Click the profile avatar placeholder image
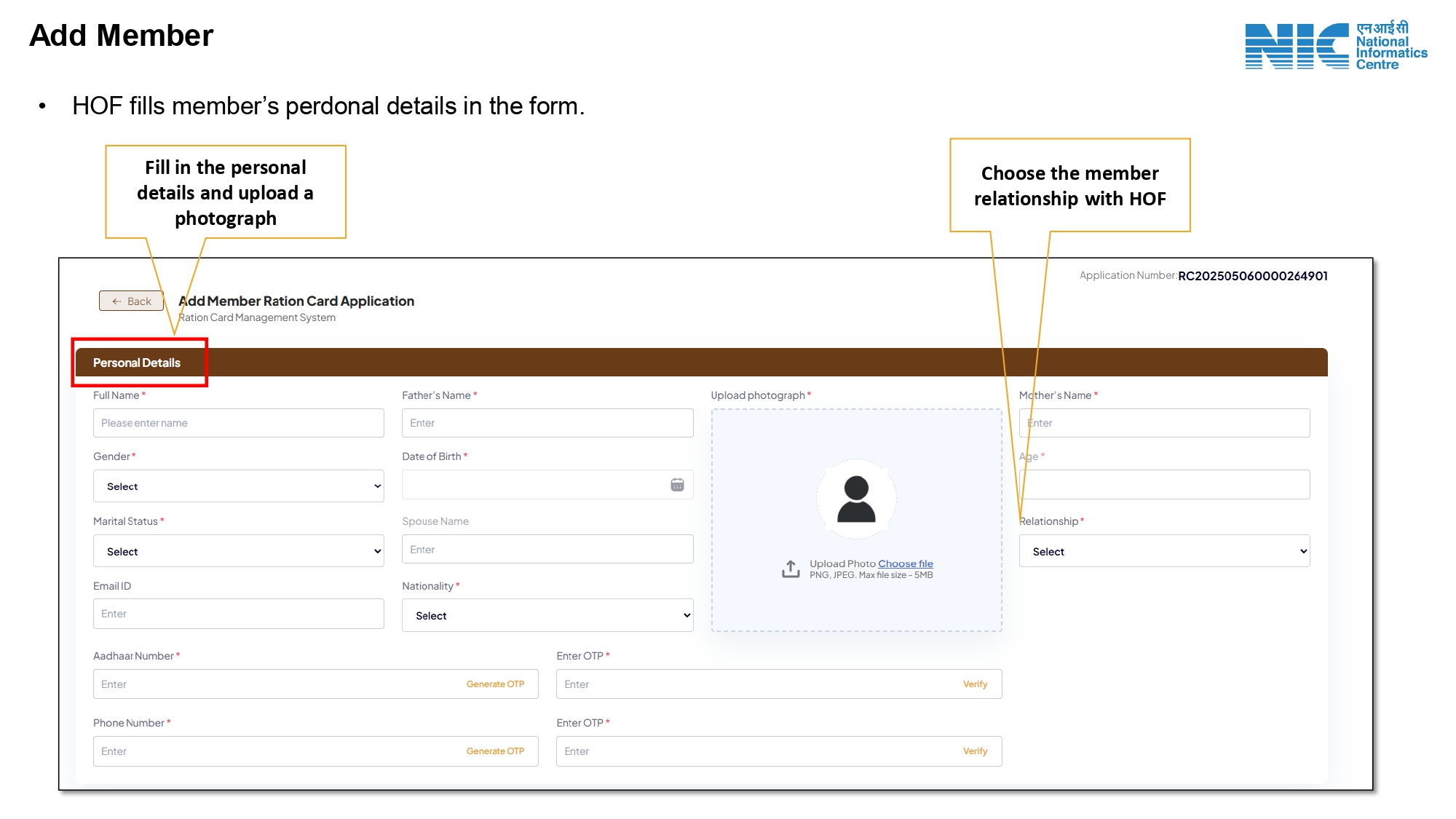The width and height of the screenshot is (1456, 819). [856, 499]
